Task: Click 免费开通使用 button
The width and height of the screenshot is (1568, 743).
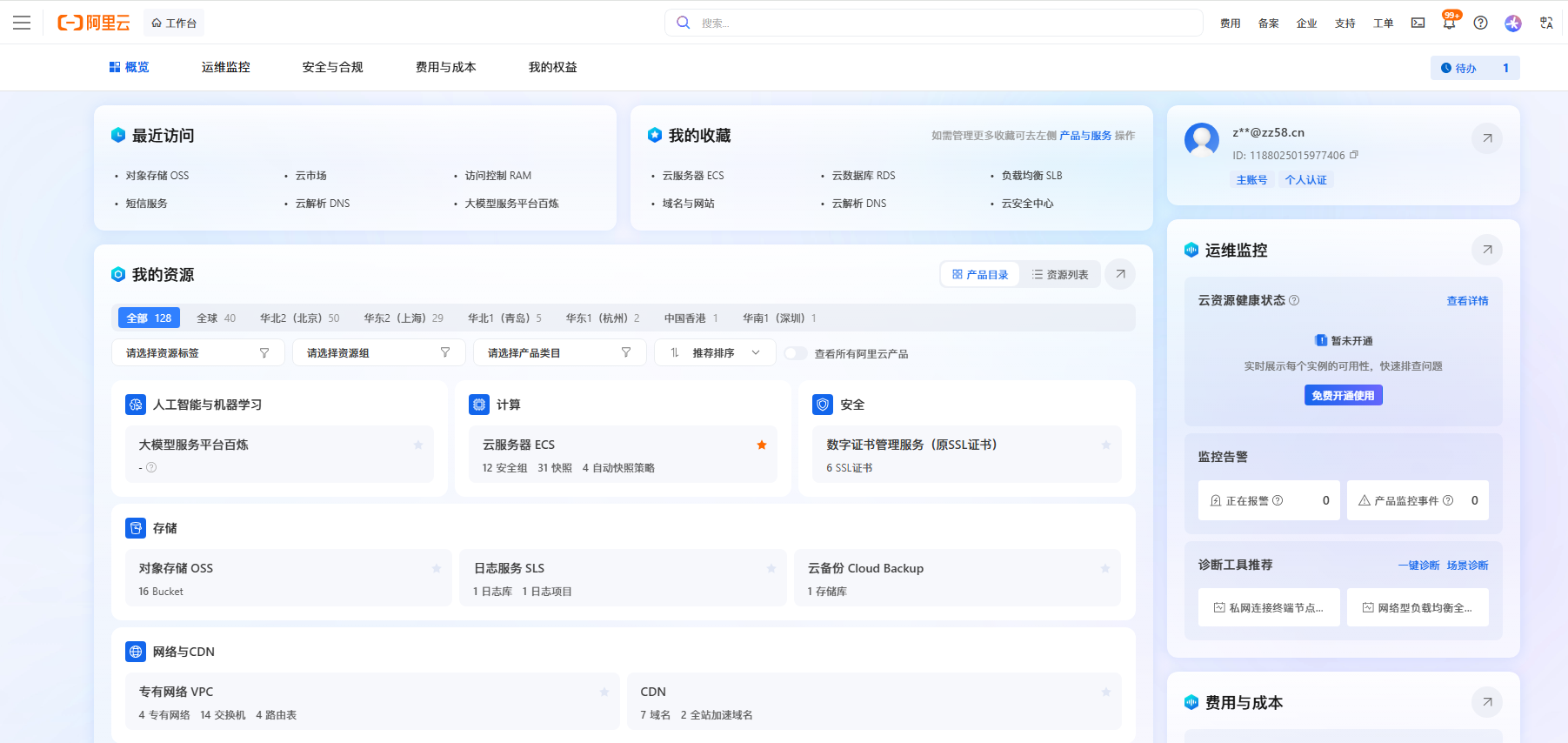Action: click(1344, 395)
